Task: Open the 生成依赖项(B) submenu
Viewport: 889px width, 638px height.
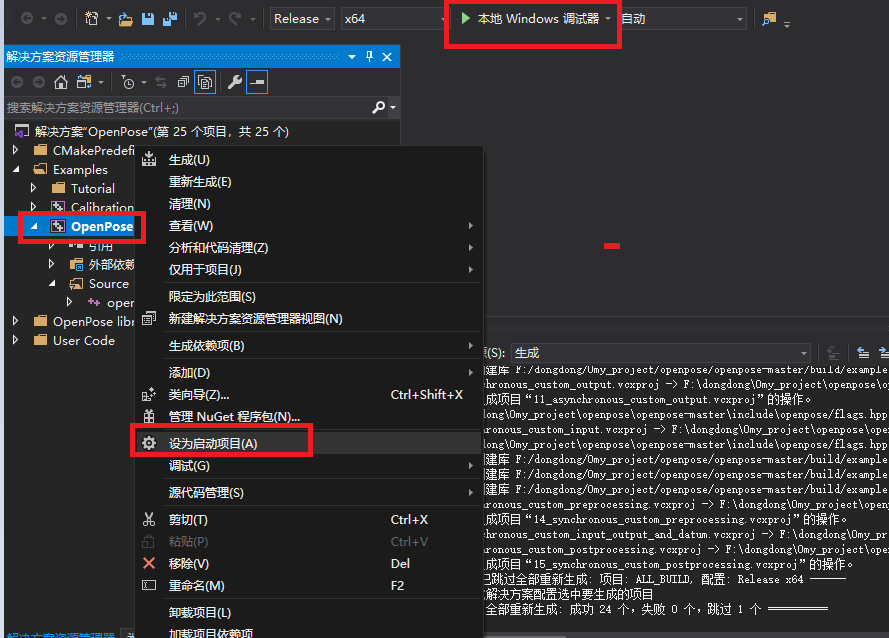Action: tap(308, 345)
